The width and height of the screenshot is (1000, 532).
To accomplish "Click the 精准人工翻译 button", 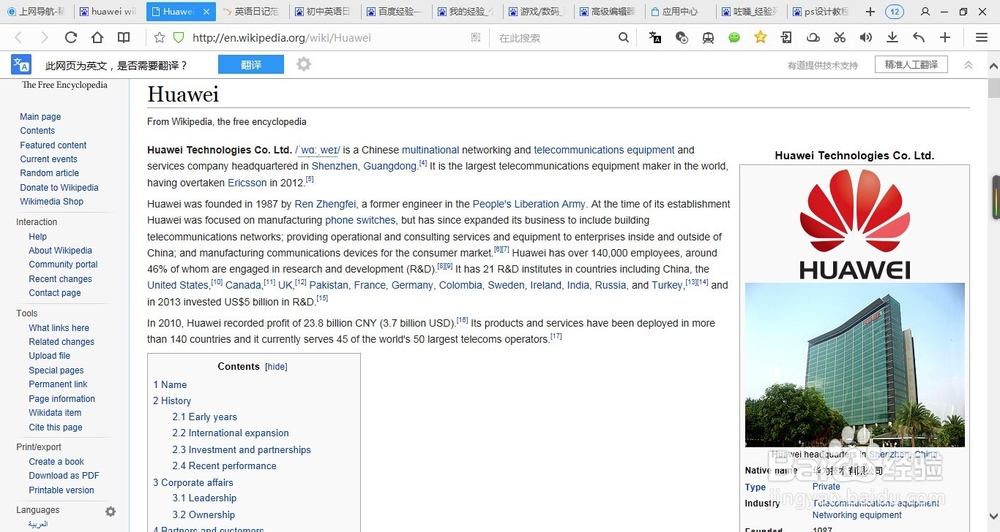I will click(911, 64).
